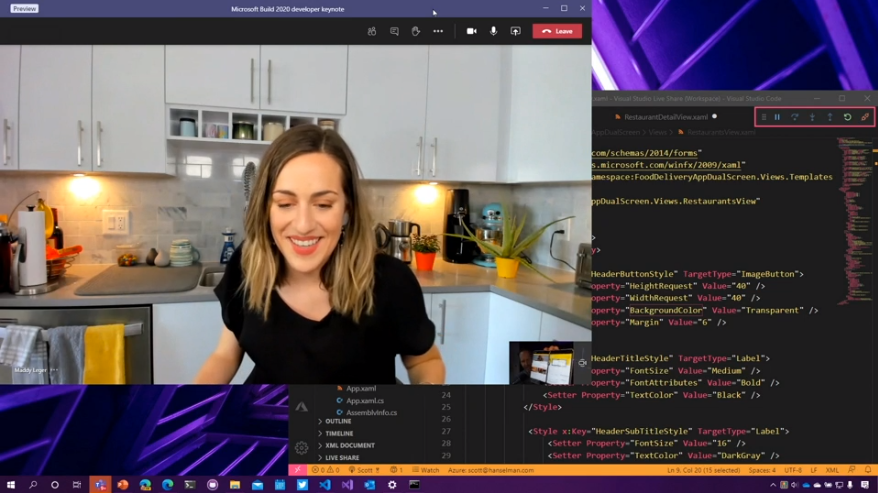
Task: Open the self-view video thumbnail
Action: coord(541,363)
